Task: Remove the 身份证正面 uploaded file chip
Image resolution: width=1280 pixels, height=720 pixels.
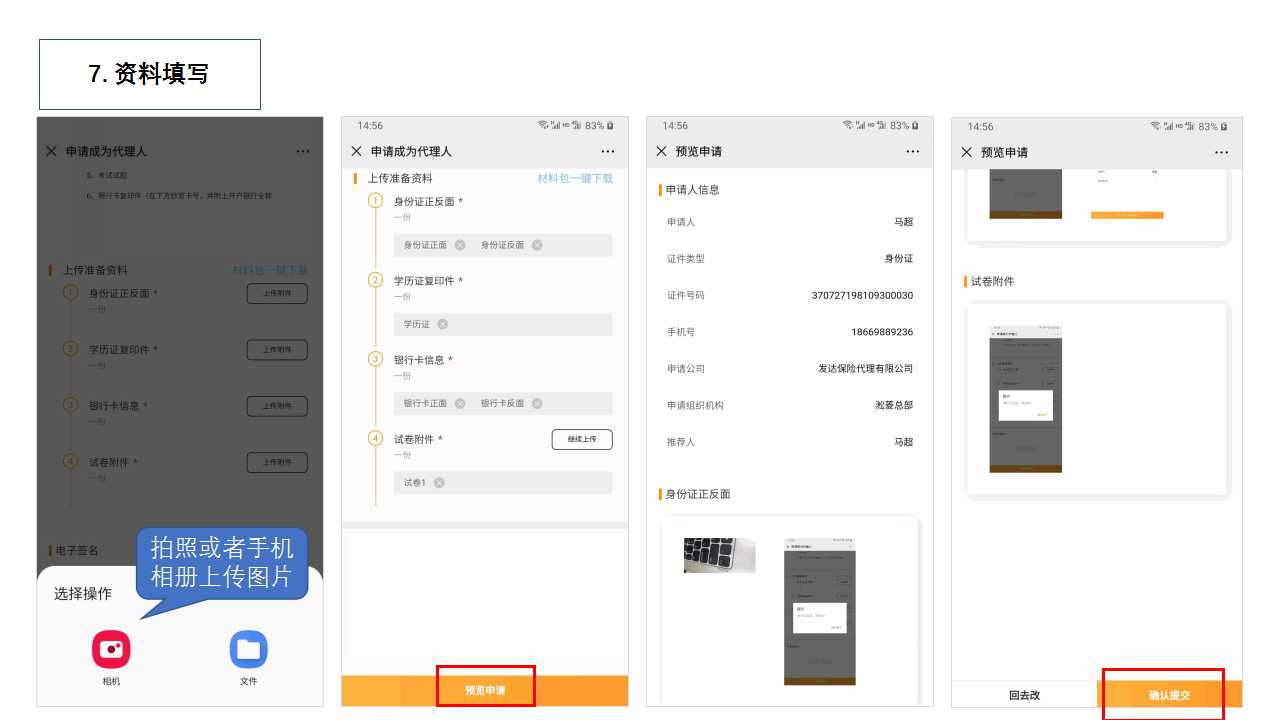Action: [460, 245]
